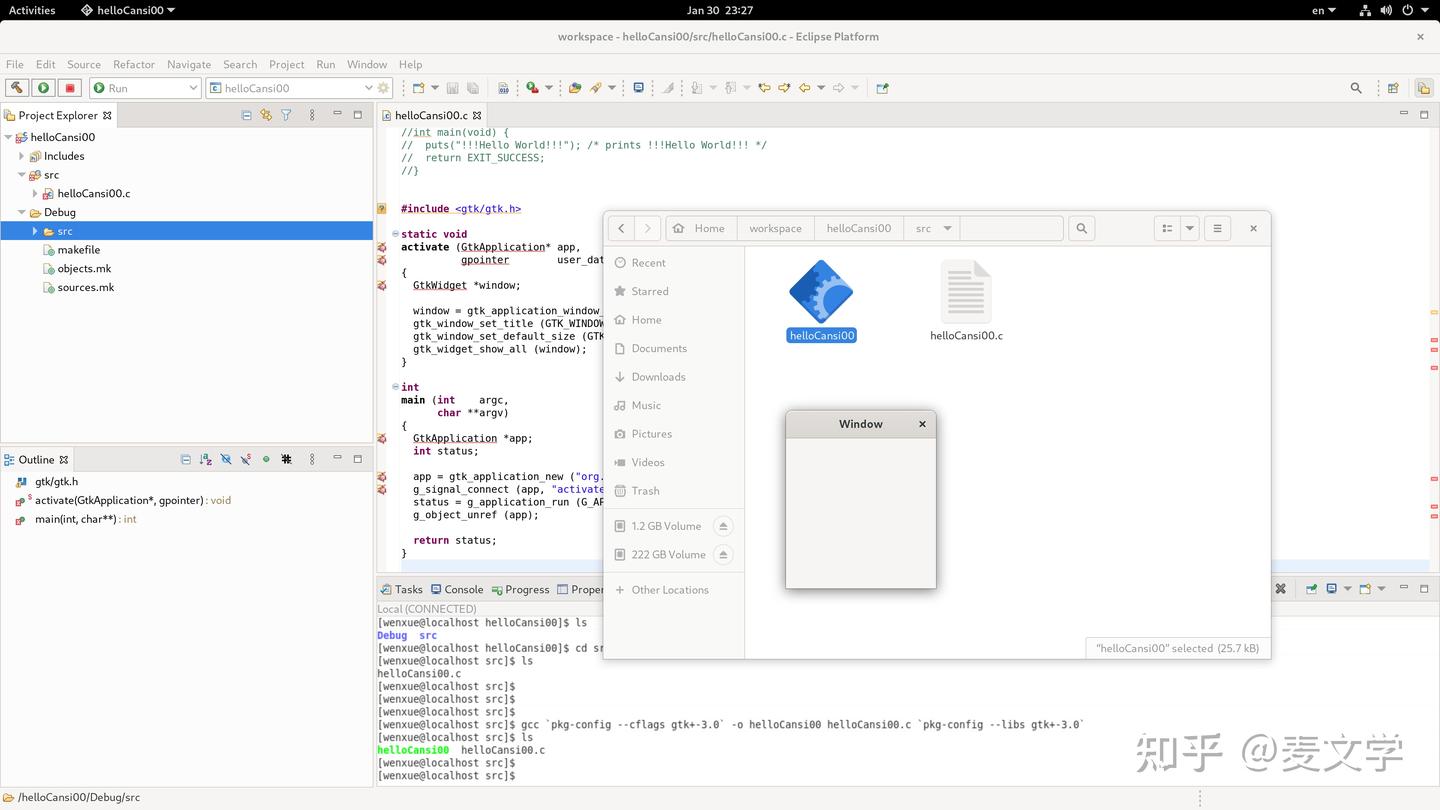Screen dimensions: 1440x810
Task: Click the Build hammer icon in the toolbar
Action: coord(17,88)
